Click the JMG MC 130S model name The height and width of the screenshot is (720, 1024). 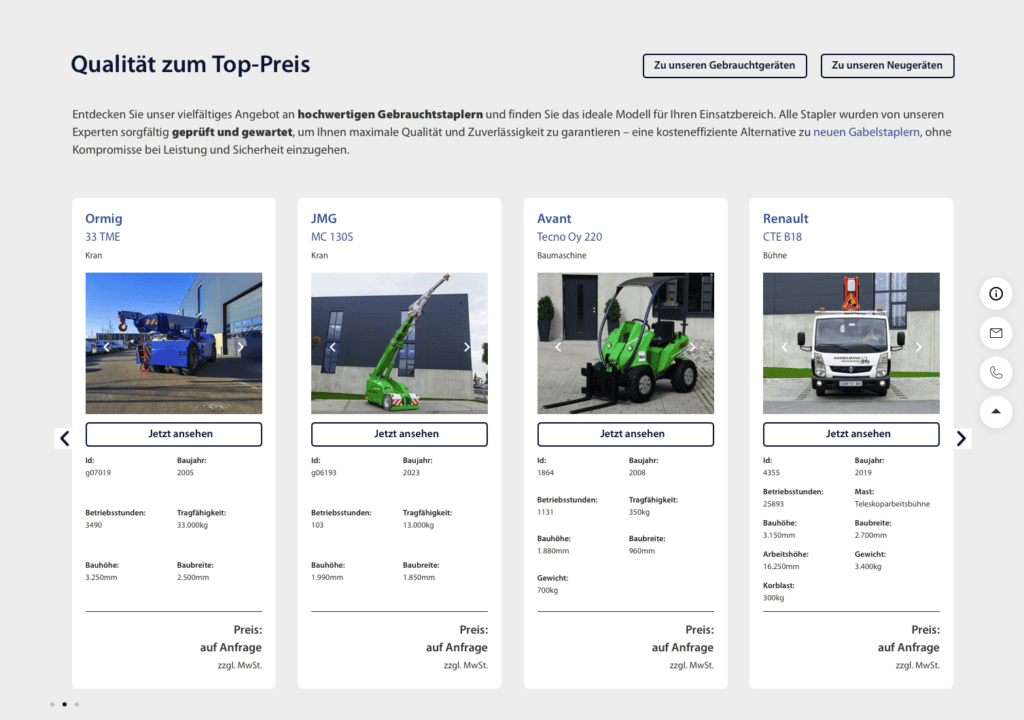[x=332, y=237]
